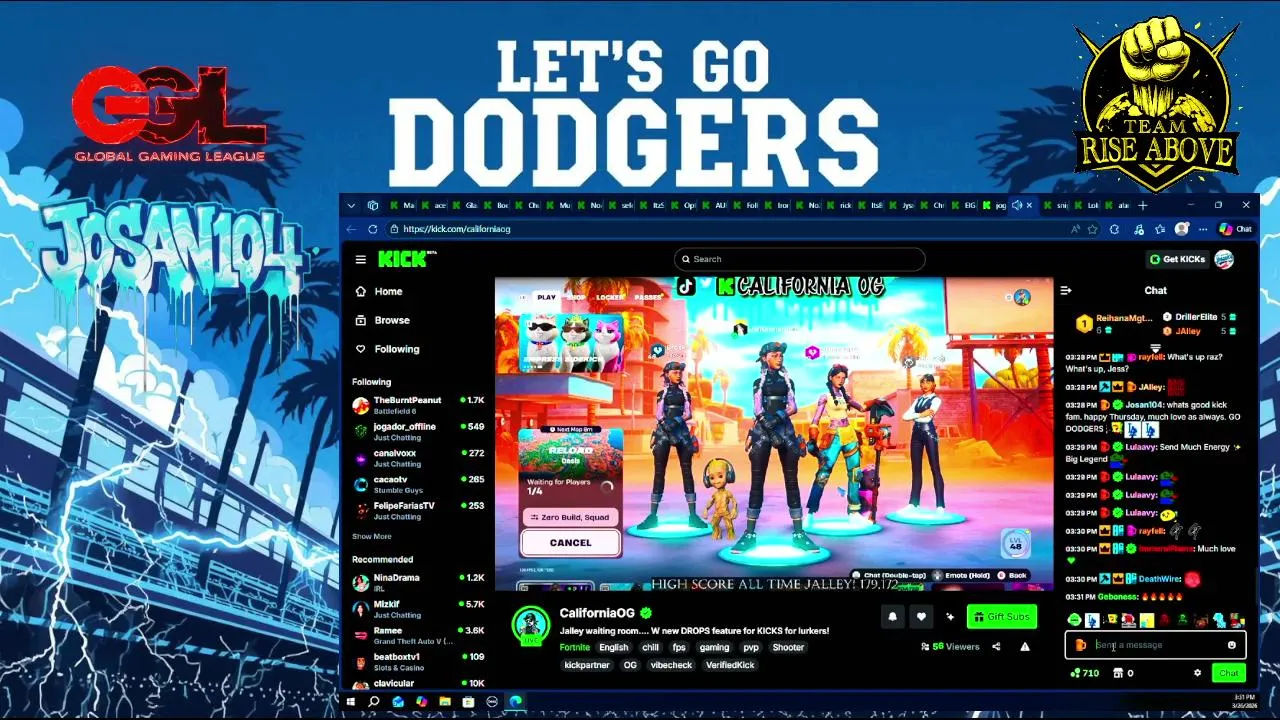Click the green Chat send button
The height and width of the screenshot is (720, 1280).
pyautogui.click(x=1229, y=673)
